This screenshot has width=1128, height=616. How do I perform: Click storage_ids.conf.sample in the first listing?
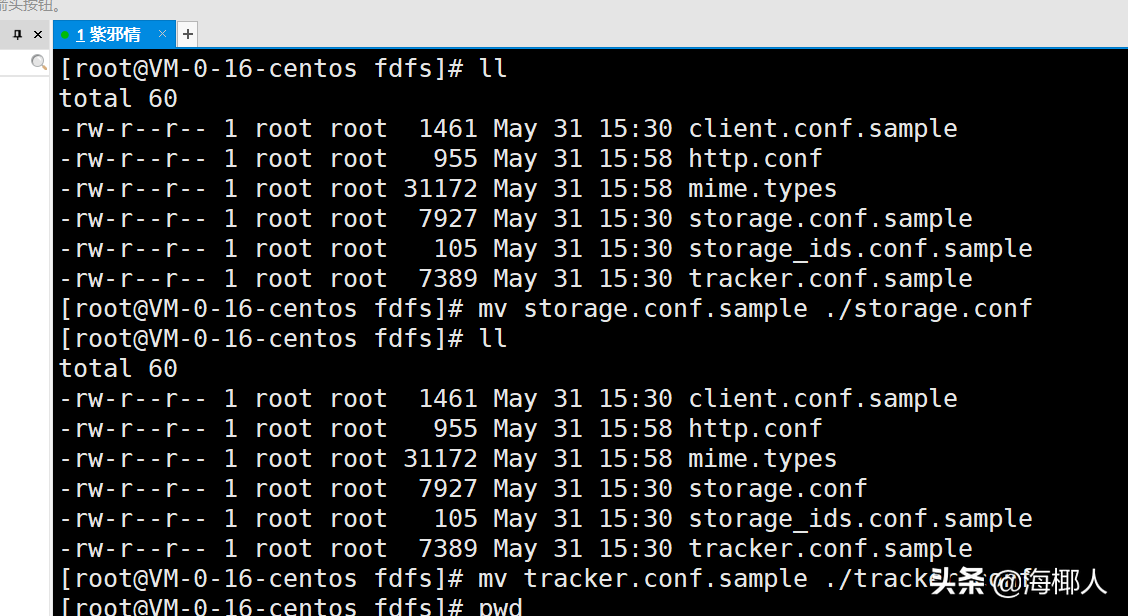(x=860, y=248)
